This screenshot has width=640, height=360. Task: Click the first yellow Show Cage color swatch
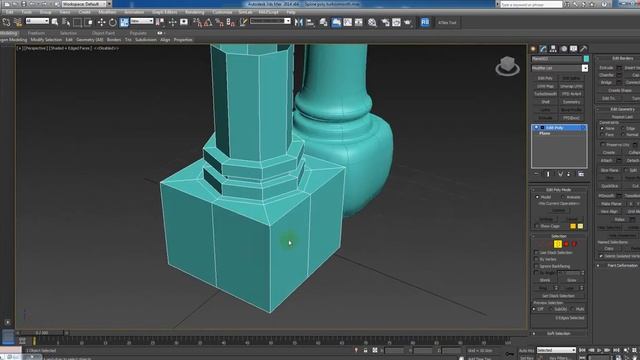coord(573,226)
